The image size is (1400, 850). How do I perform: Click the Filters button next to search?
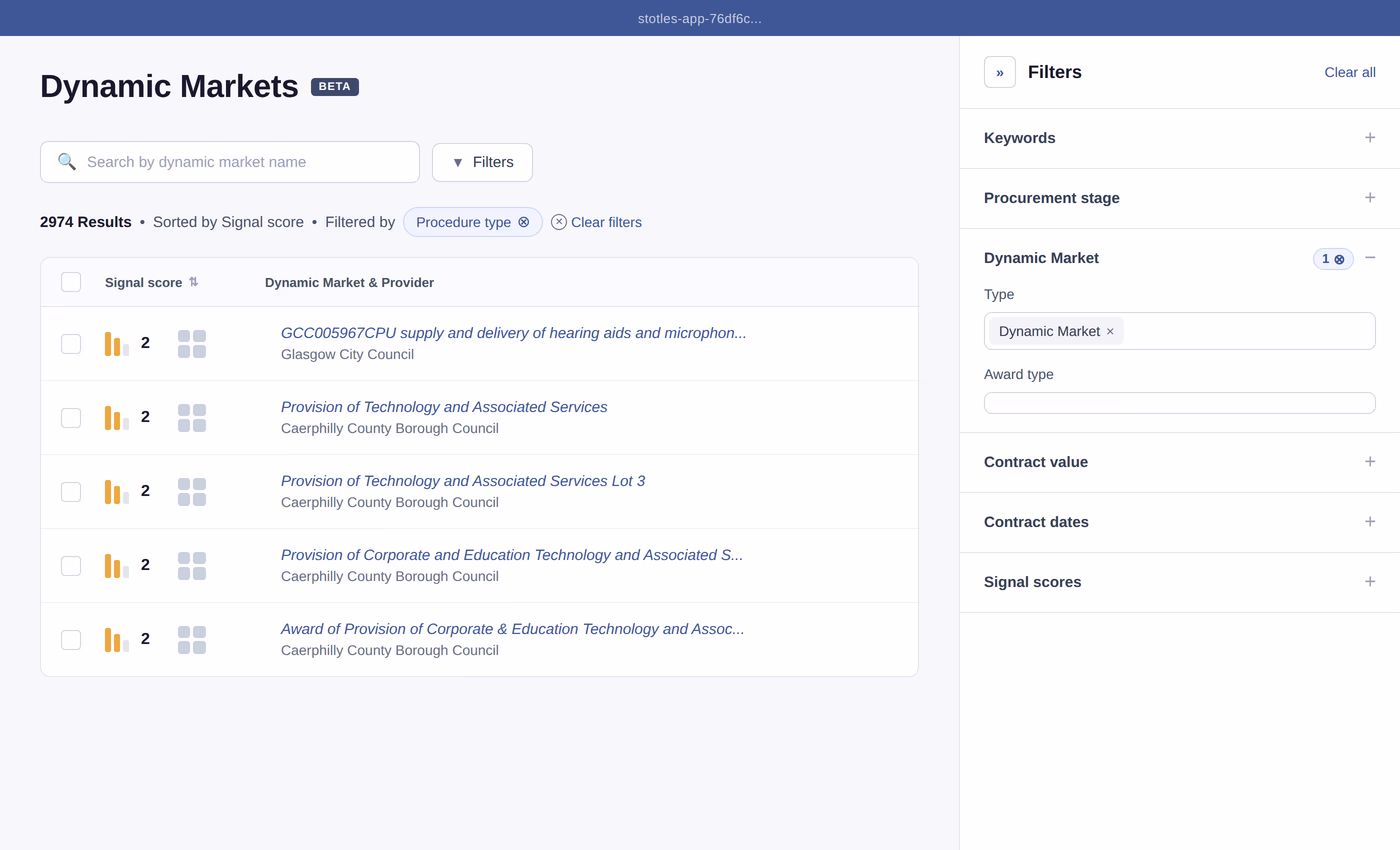482,162
